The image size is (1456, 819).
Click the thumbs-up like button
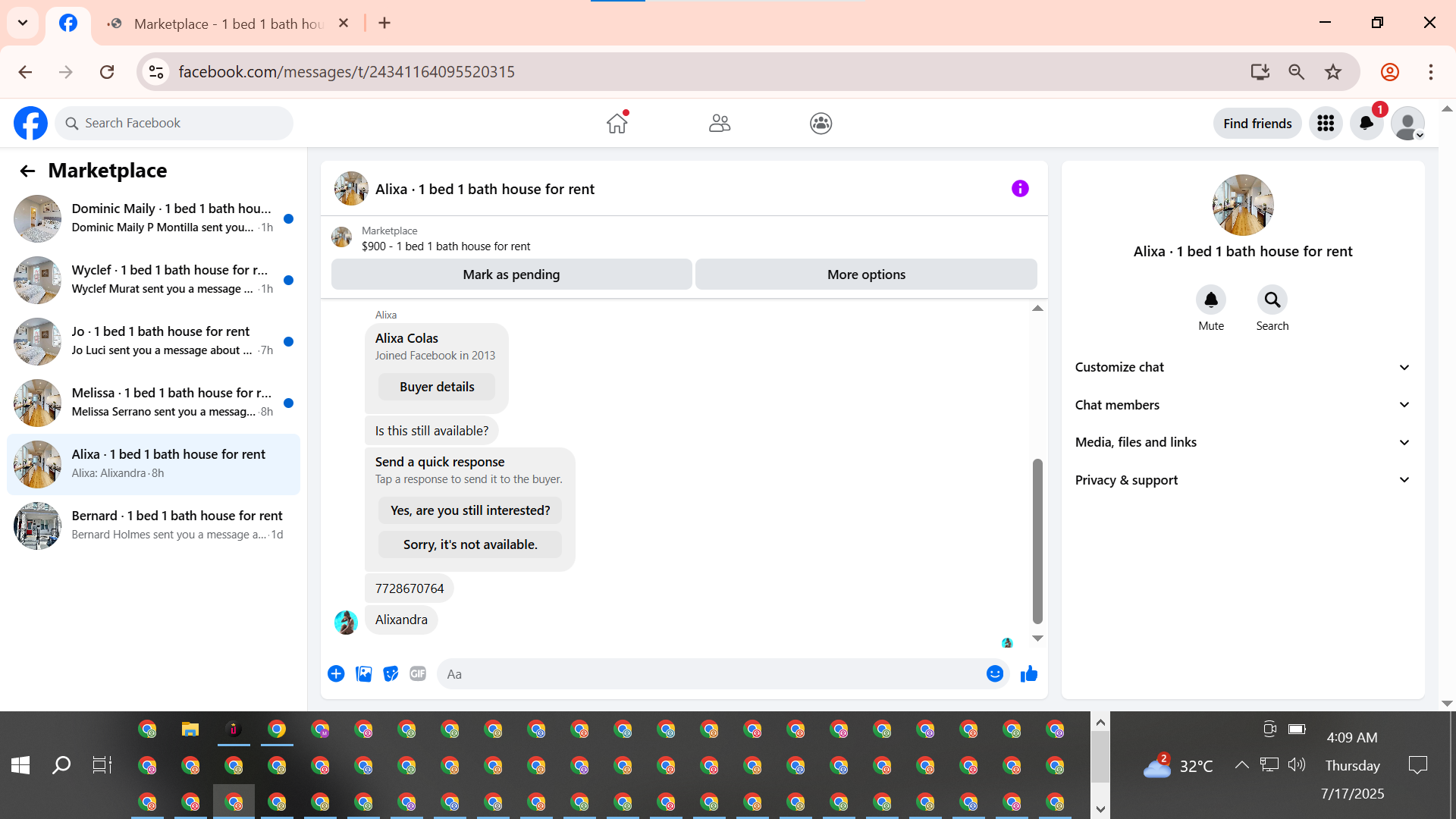[1029, 674]
